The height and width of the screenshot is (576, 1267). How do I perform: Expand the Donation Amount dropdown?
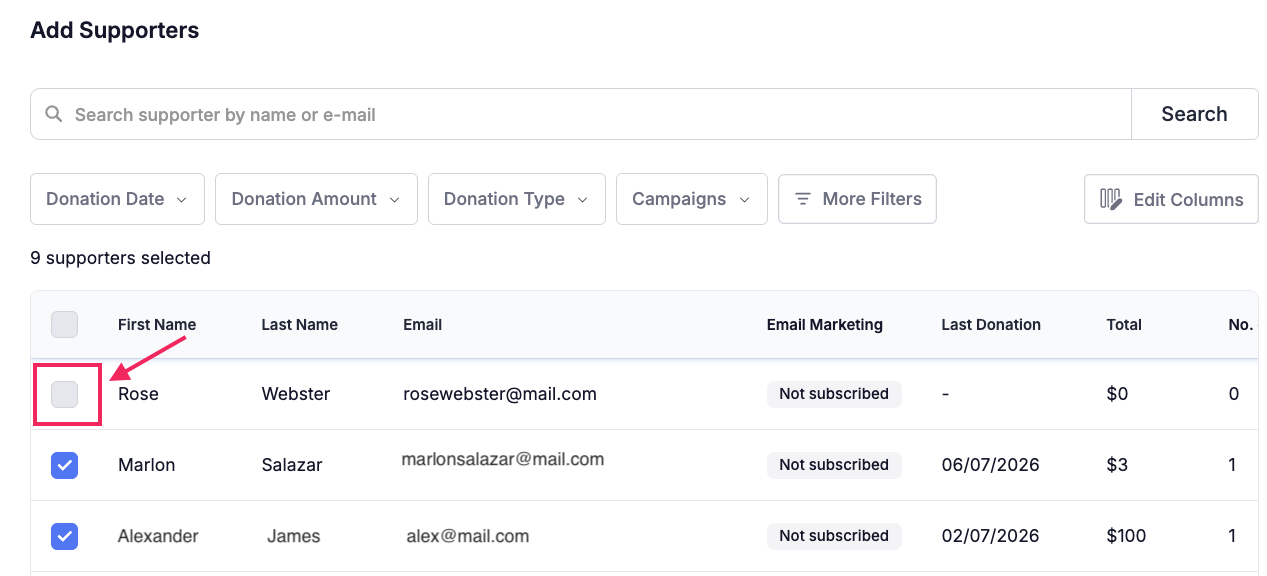point(316,199)
